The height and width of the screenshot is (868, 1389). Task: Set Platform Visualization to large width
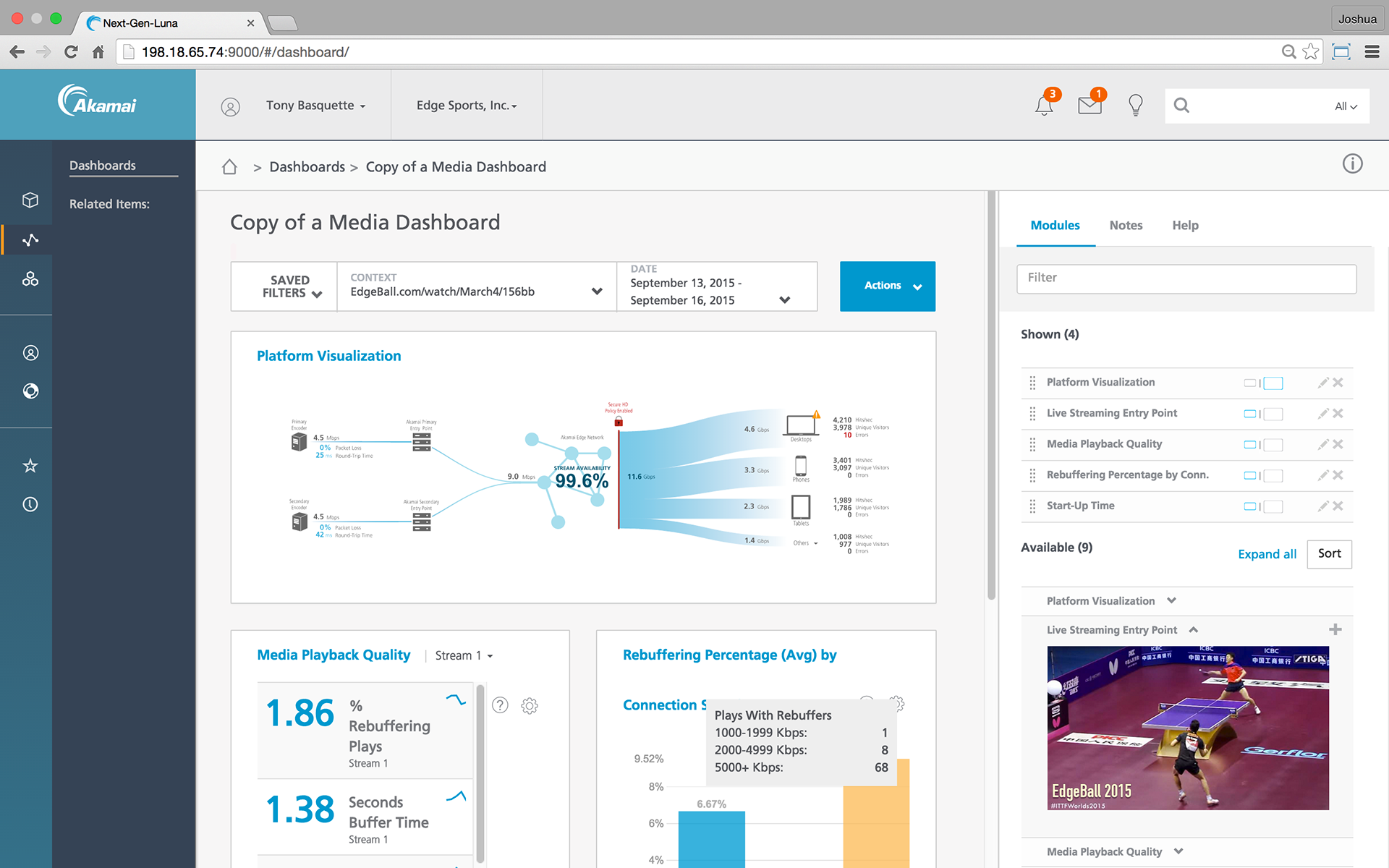(1273, 383)
